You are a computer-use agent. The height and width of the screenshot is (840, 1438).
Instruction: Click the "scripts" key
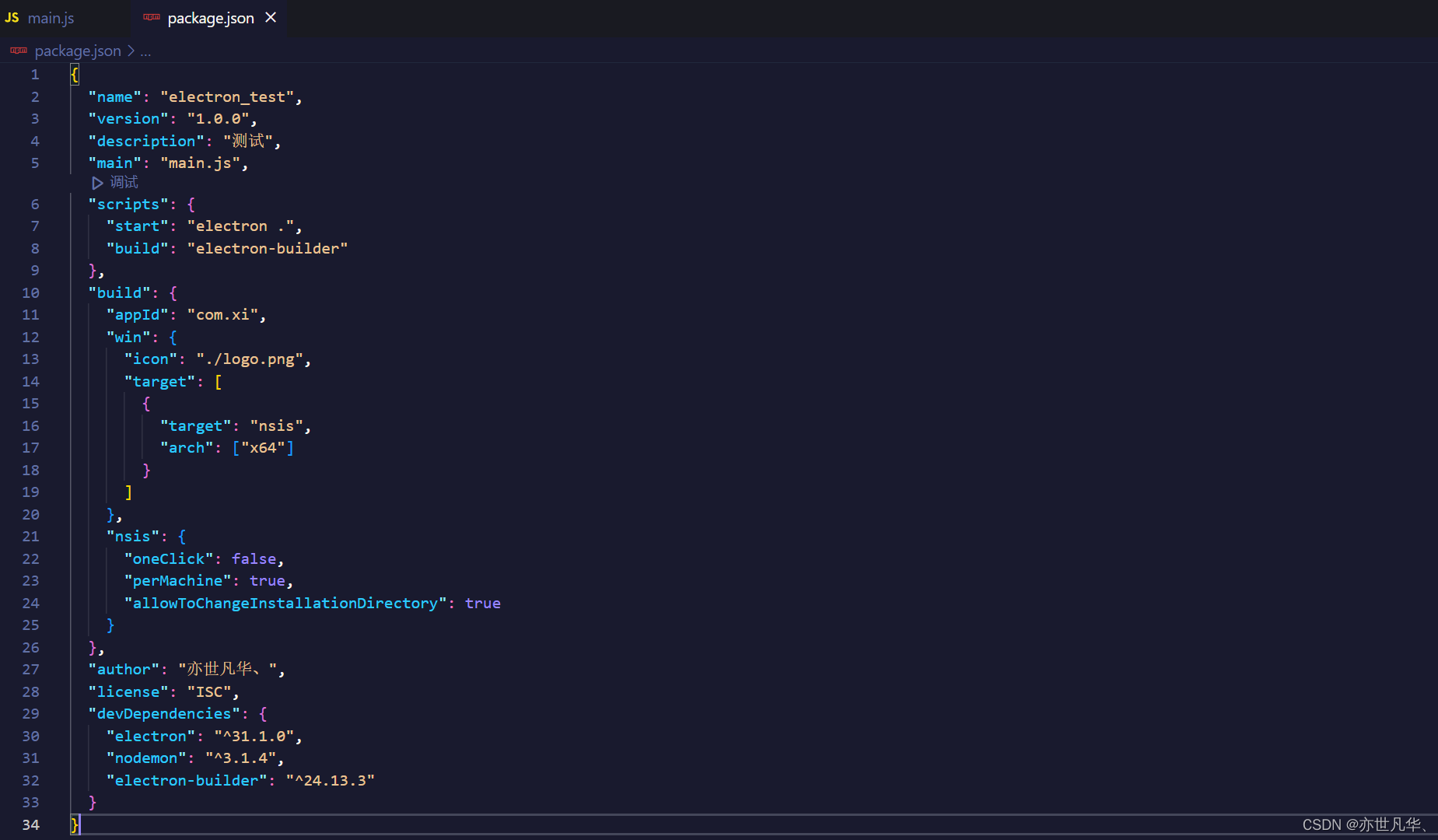[x=128, y=205]
